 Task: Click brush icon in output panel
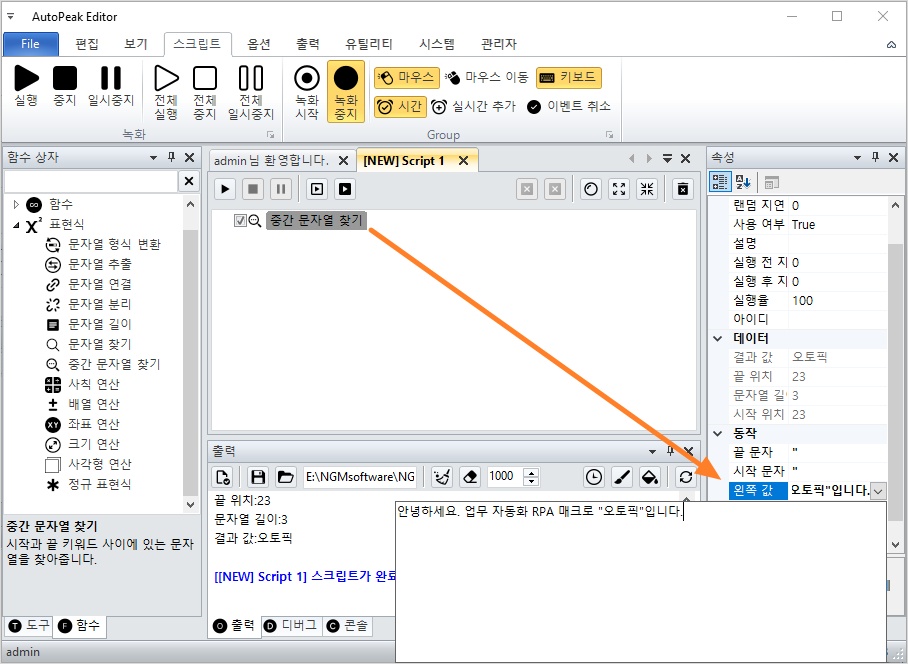621,477
